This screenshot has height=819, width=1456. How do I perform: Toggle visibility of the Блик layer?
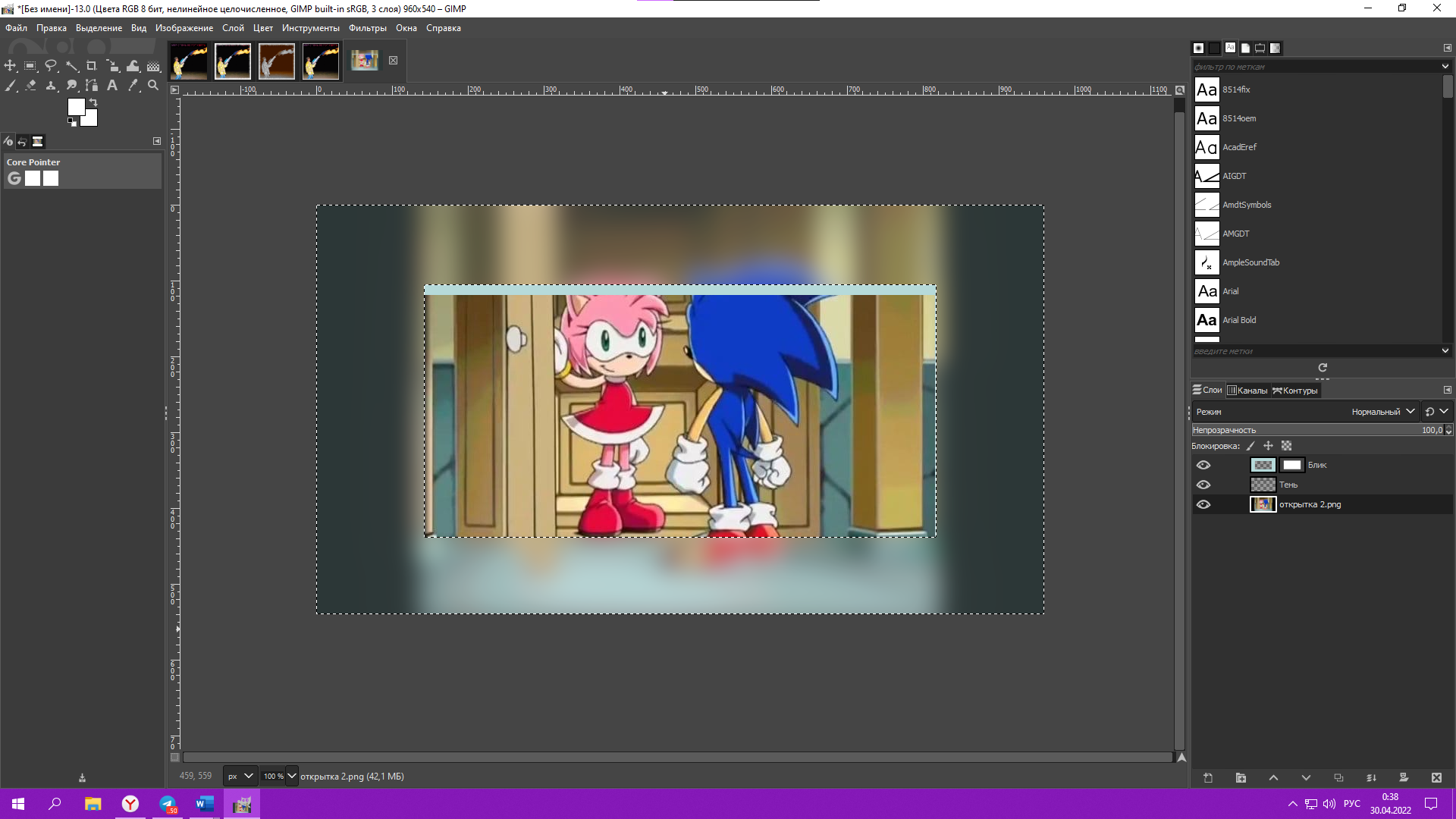1203,465
